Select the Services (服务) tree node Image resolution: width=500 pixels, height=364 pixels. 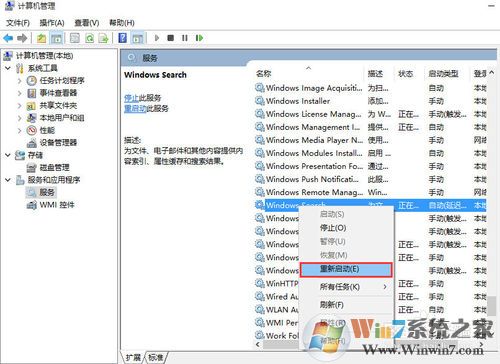pos(47,192)
